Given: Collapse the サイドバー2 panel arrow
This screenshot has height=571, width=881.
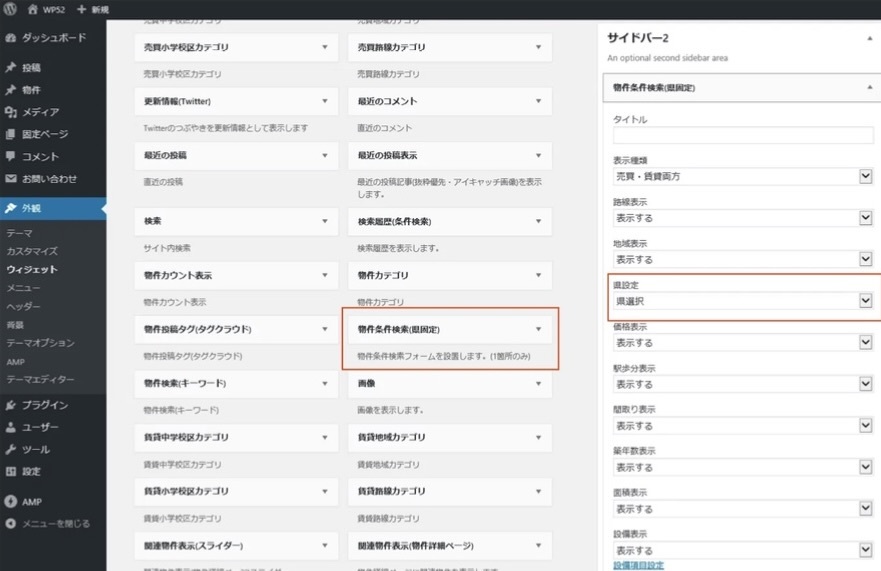Looking at the screenshot, I should coord(869,38).
